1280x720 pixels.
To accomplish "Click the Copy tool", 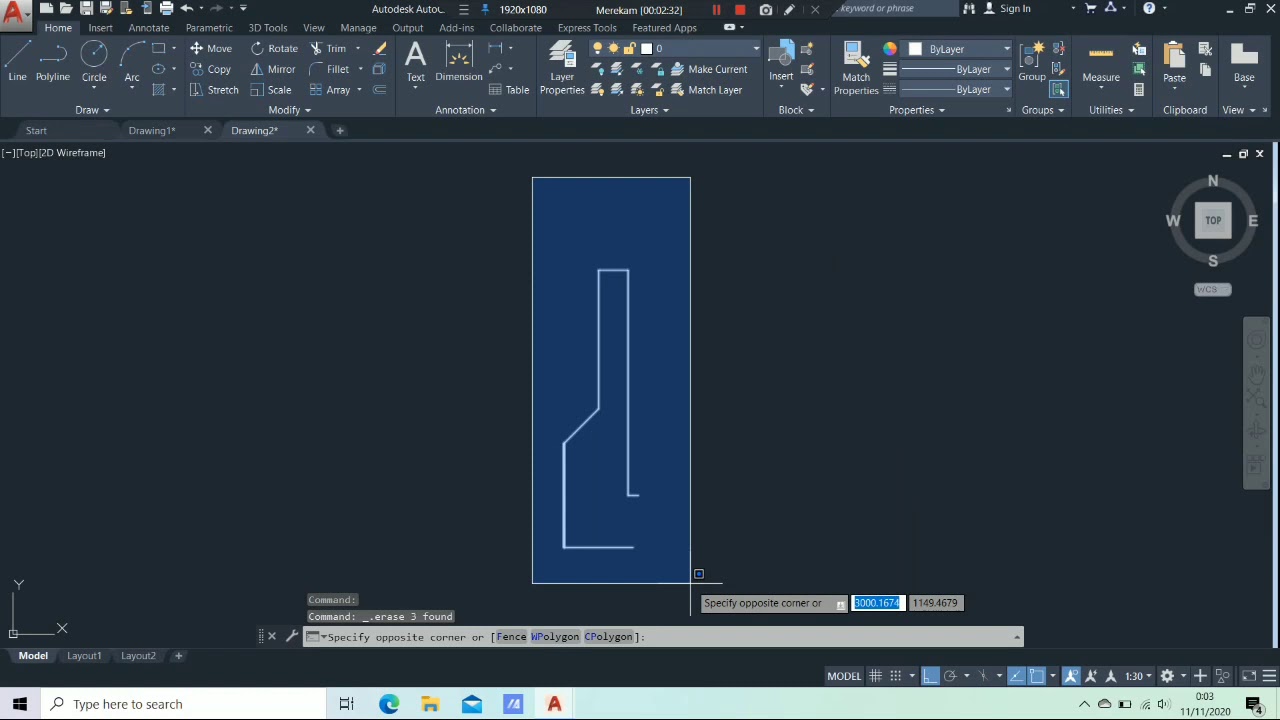I will click(211, 69).
